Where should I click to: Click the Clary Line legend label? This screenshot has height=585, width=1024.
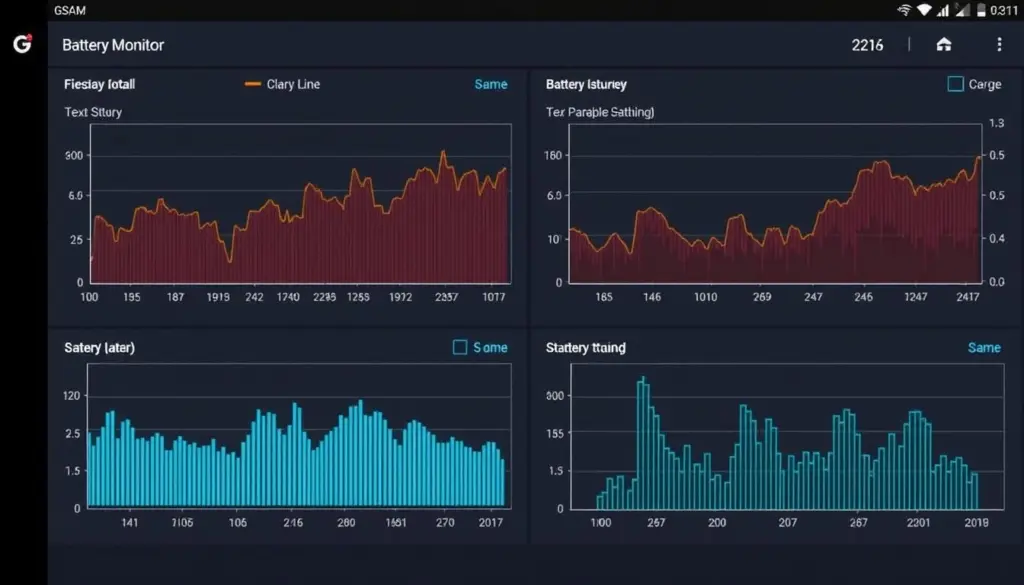coord(293,84)
